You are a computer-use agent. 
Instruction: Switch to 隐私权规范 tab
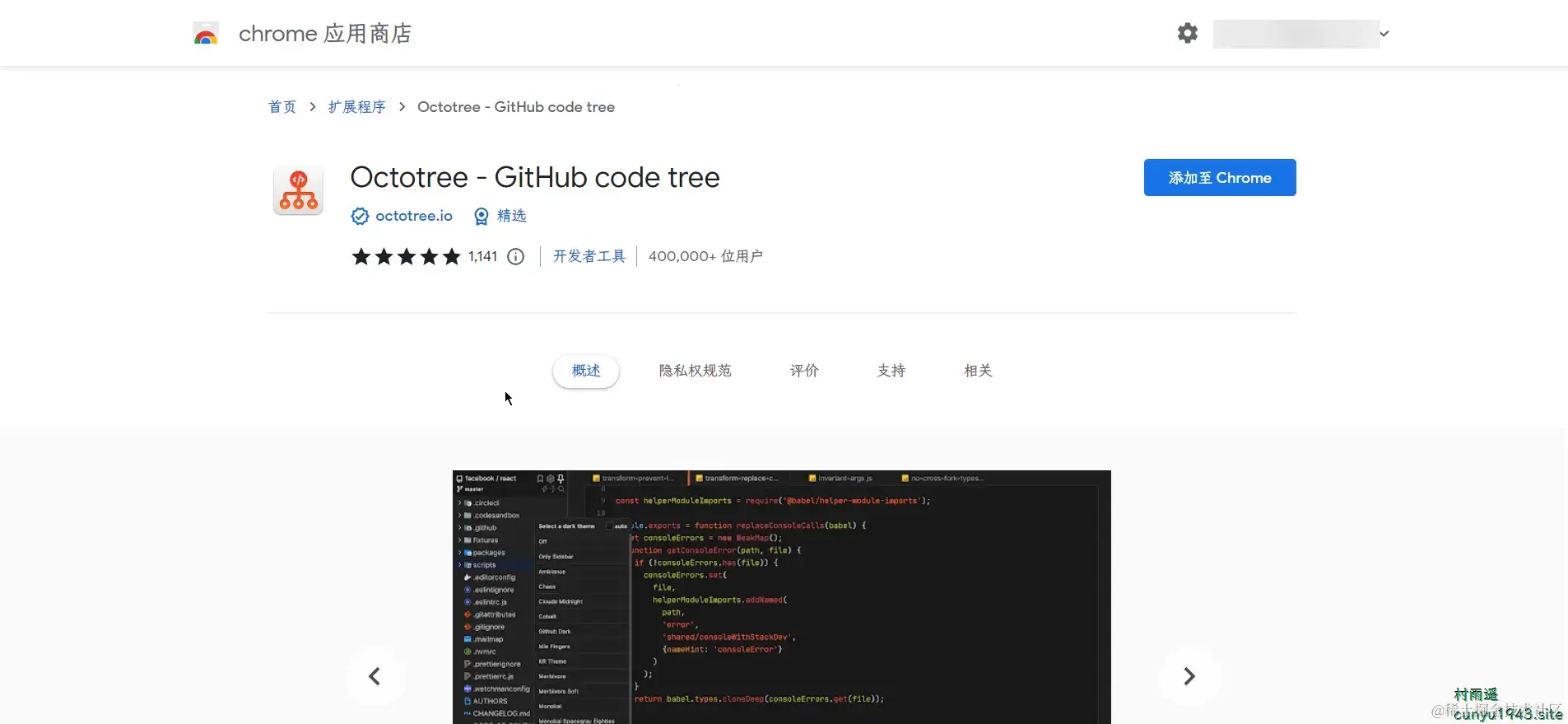696,371
